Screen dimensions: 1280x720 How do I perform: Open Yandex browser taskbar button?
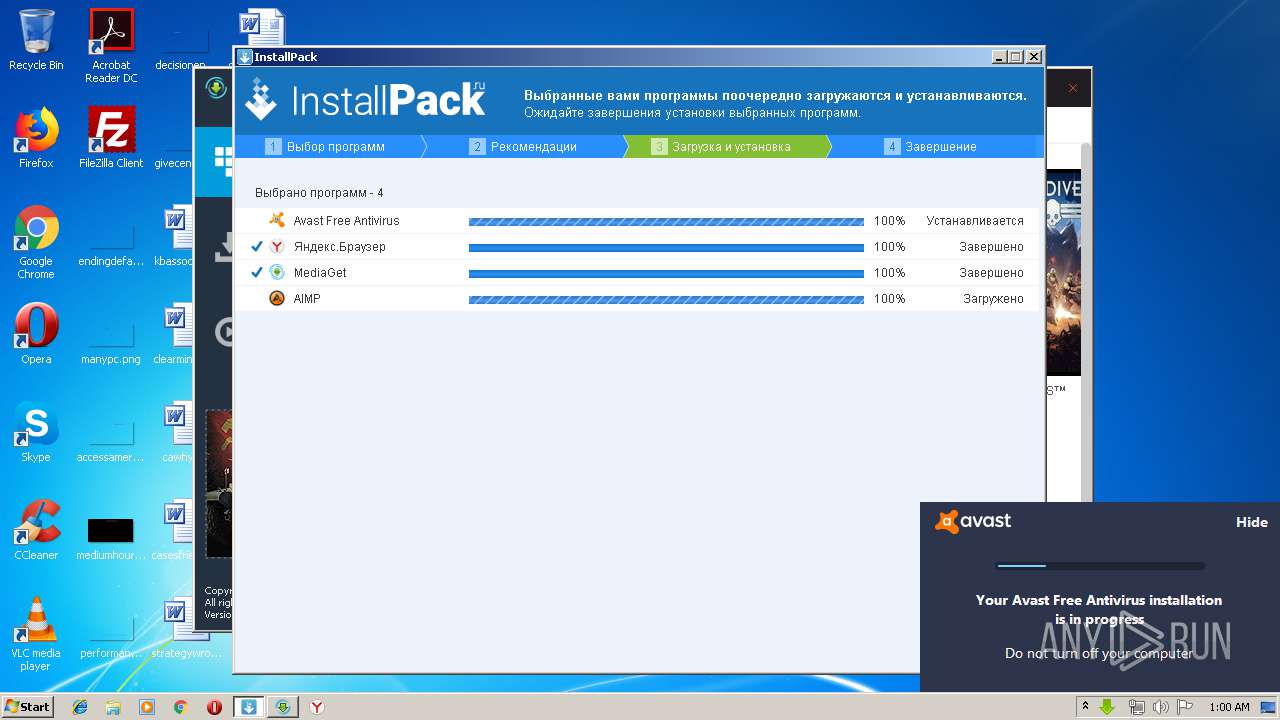tap(317, 707)
